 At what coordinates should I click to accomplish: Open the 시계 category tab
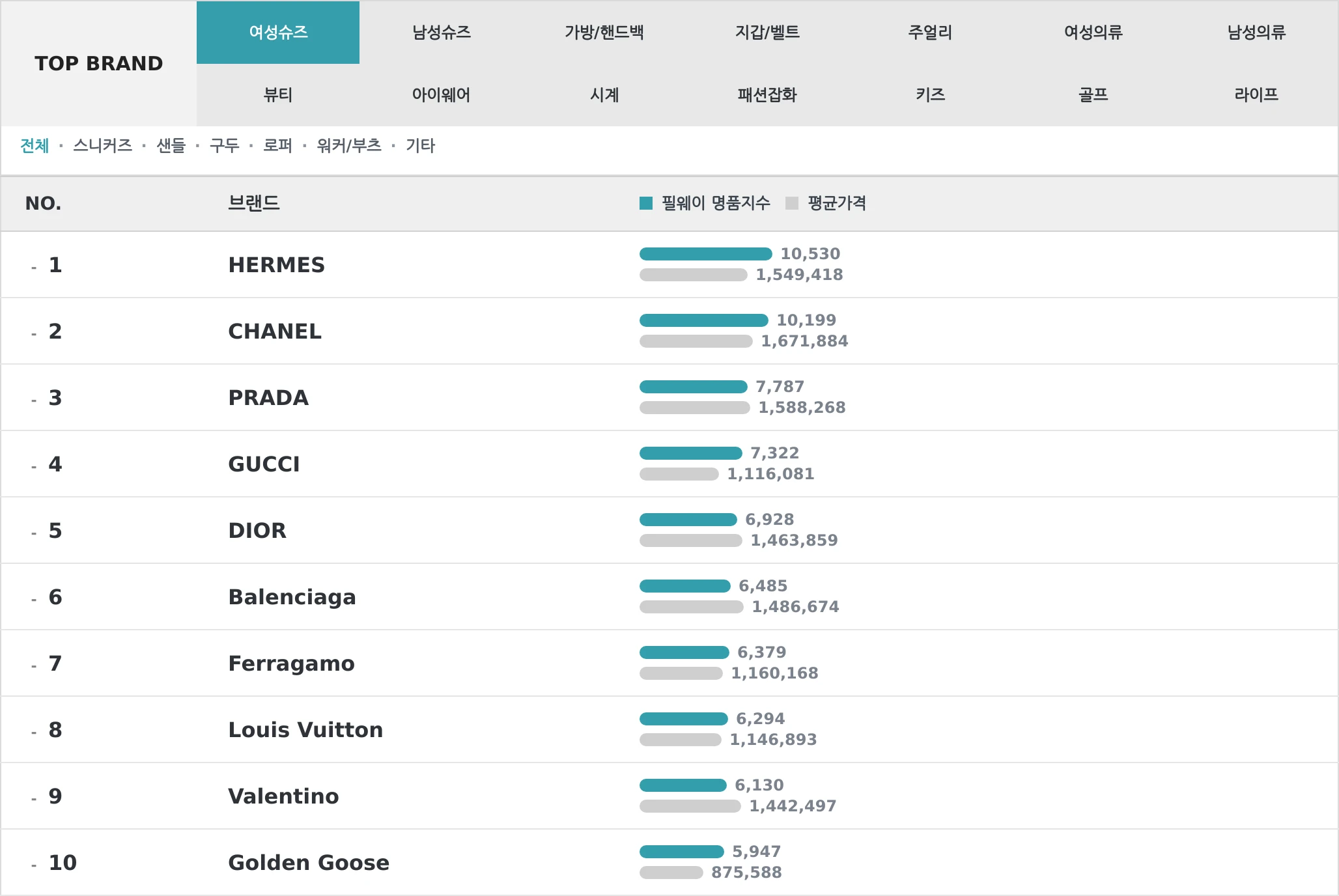click(604, 95)
